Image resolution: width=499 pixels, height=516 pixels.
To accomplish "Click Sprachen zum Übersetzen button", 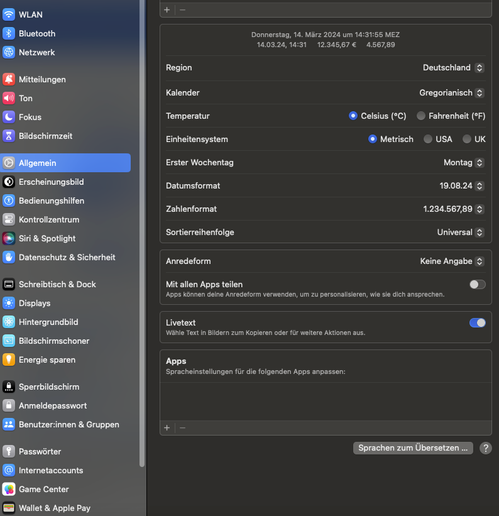I will pos(413,448).
